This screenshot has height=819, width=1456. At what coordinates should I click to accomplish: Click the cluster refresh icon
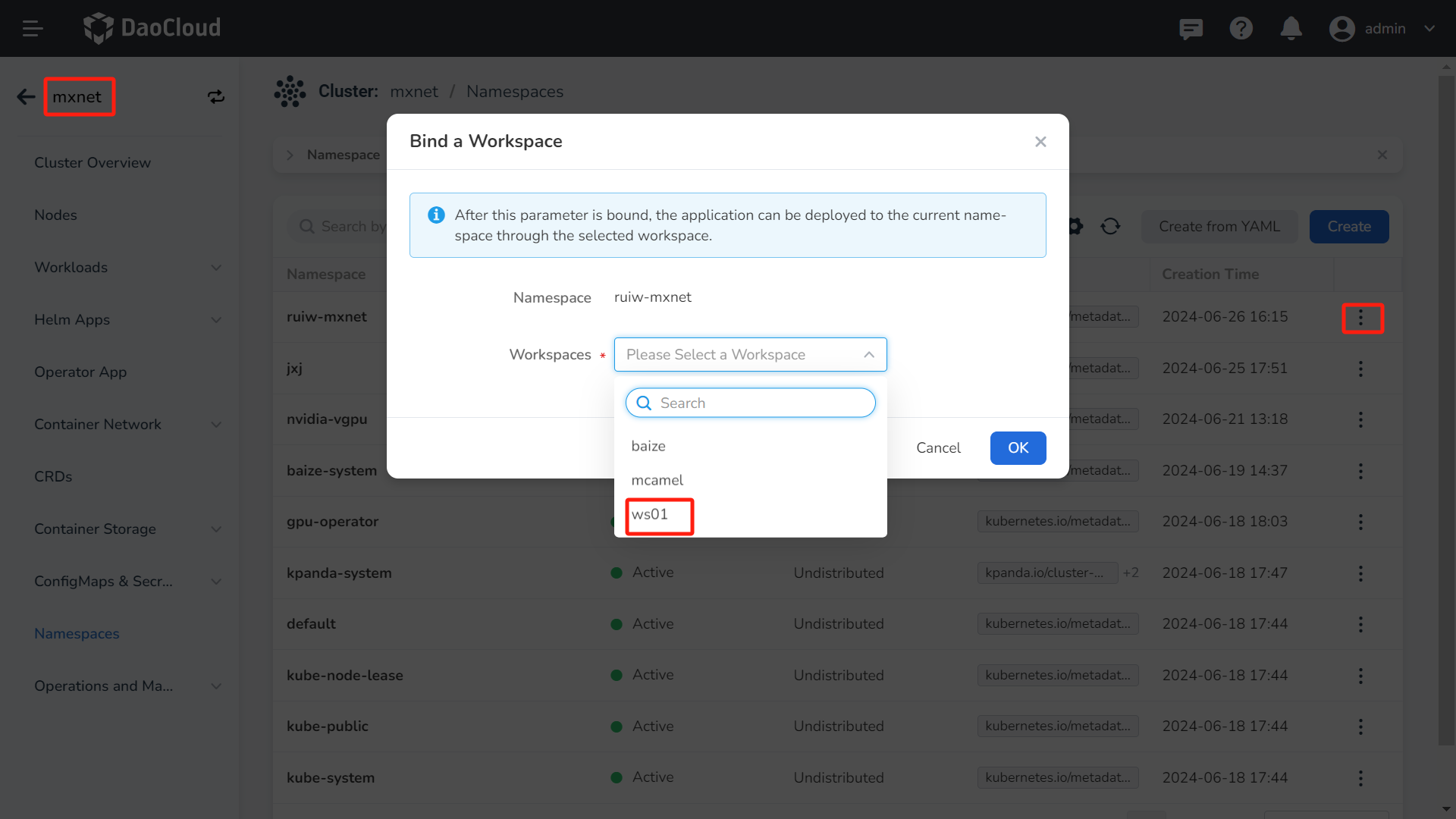pos(216,97)
